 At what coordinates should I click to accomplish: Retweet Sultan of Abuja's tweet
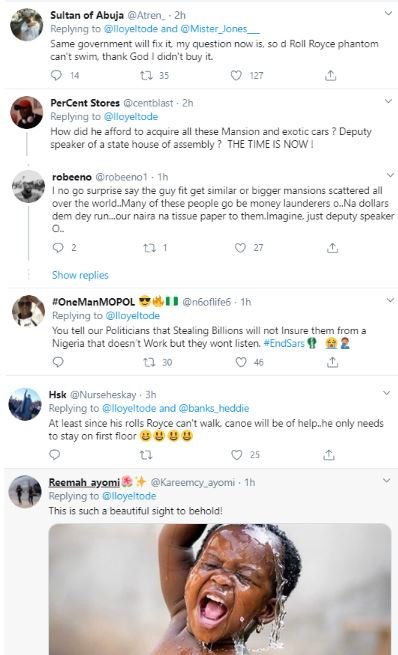click(x=146, y=75)
